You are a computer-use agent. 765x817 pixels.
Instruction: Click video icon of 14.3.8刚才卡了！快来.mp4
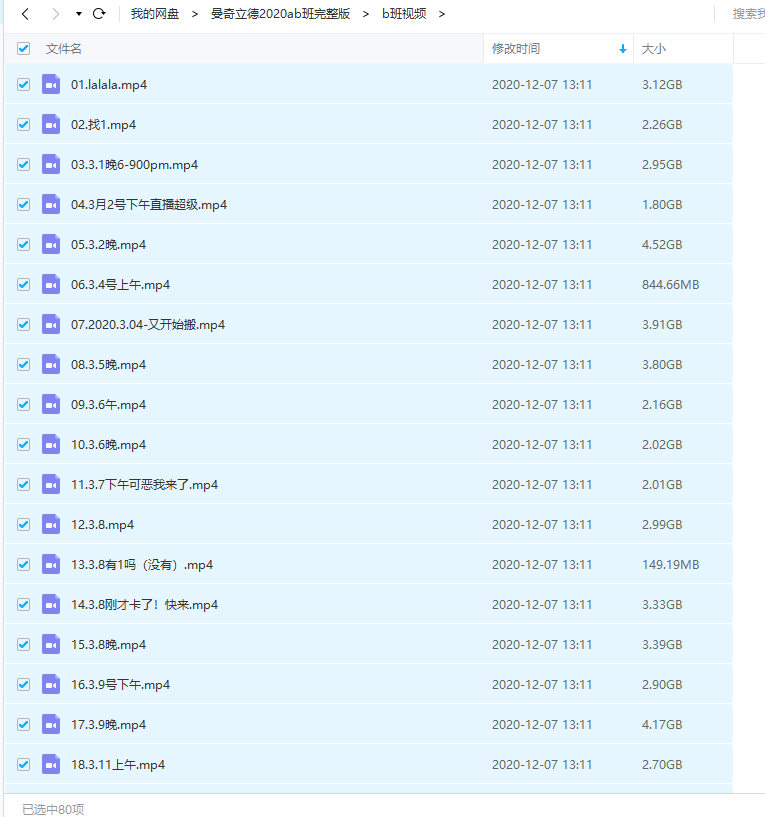pyautogui.click(x=51, y=604)
